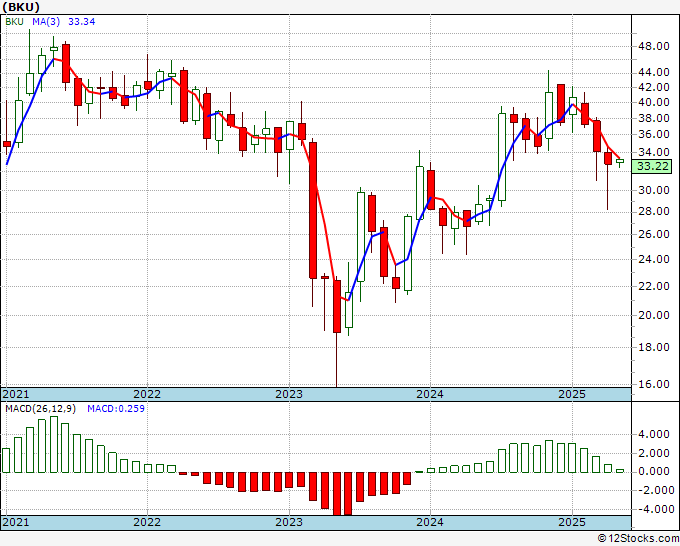This screenshot has width=680, height=546.
Task: Click the 2025 label on MACD timeline
Action: point(572,522)
